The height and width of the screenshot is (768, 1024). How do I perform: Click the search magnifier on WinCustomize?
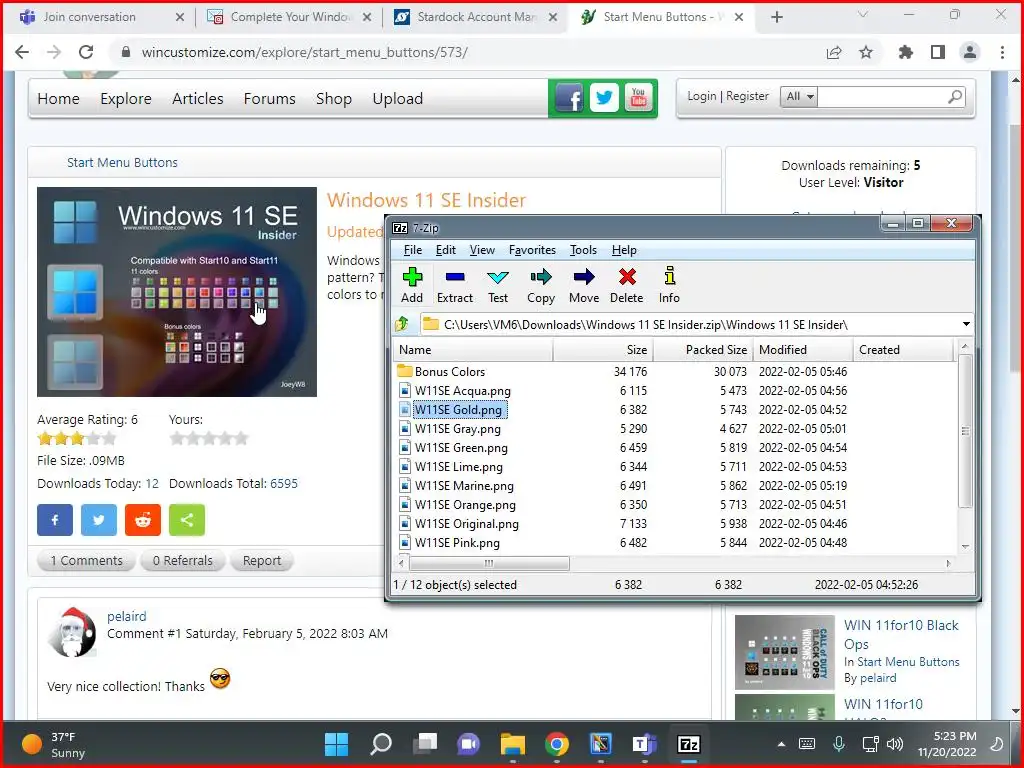(955, 97)
